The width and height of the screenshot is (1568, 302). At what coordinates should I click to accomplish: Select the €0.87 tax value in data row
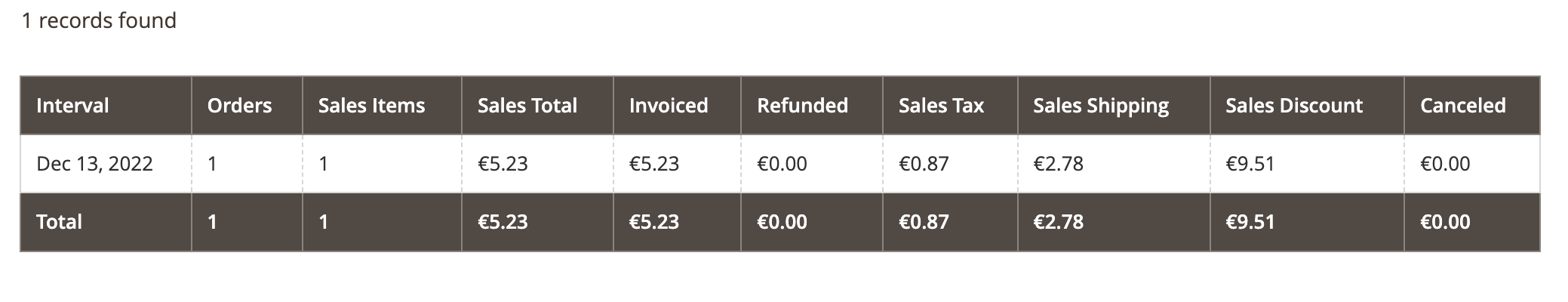(x=924, y=164)
